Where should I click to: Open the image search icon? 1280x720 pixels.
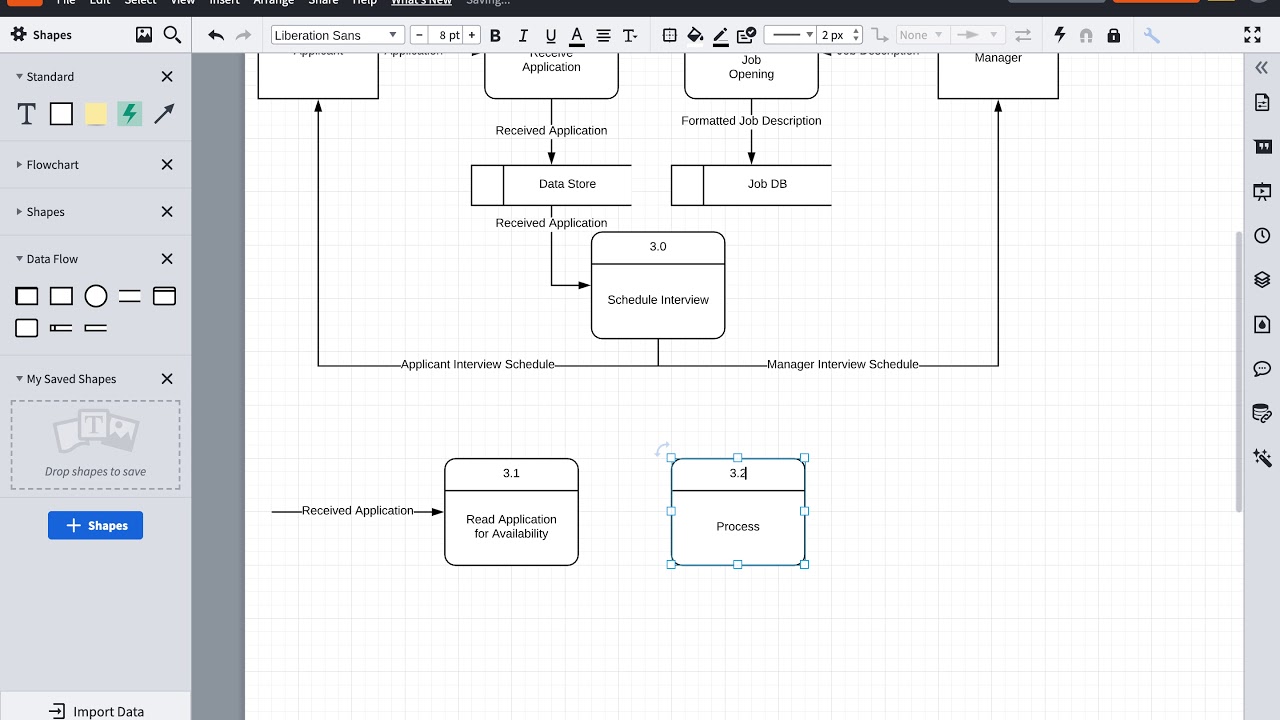pos(144,35)
